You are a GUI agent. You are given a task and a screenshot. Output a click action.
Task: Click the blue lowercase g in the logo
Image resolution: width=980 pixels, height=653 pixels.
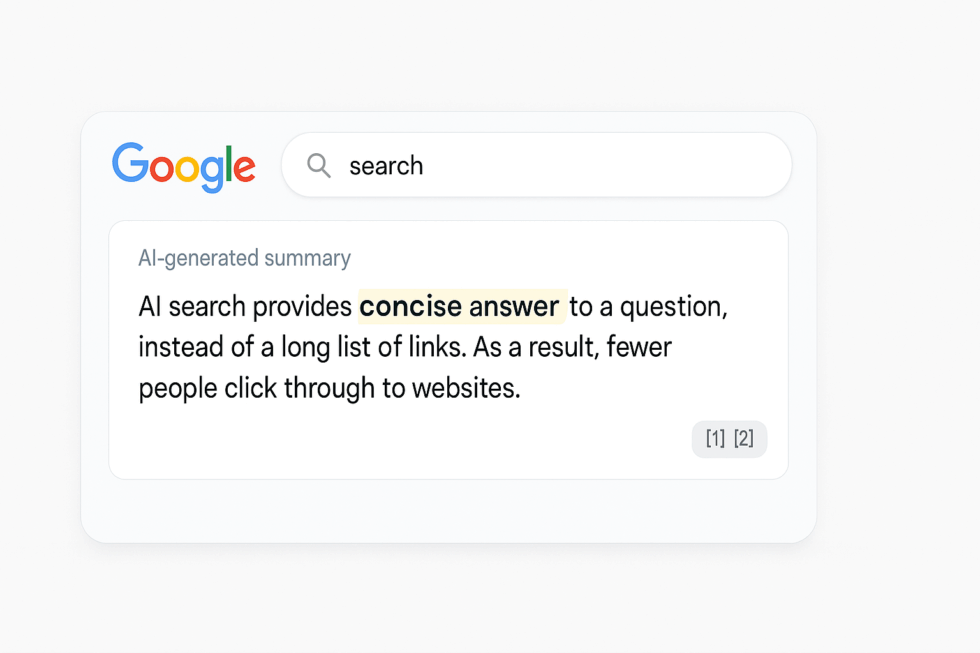pos(211,172)
